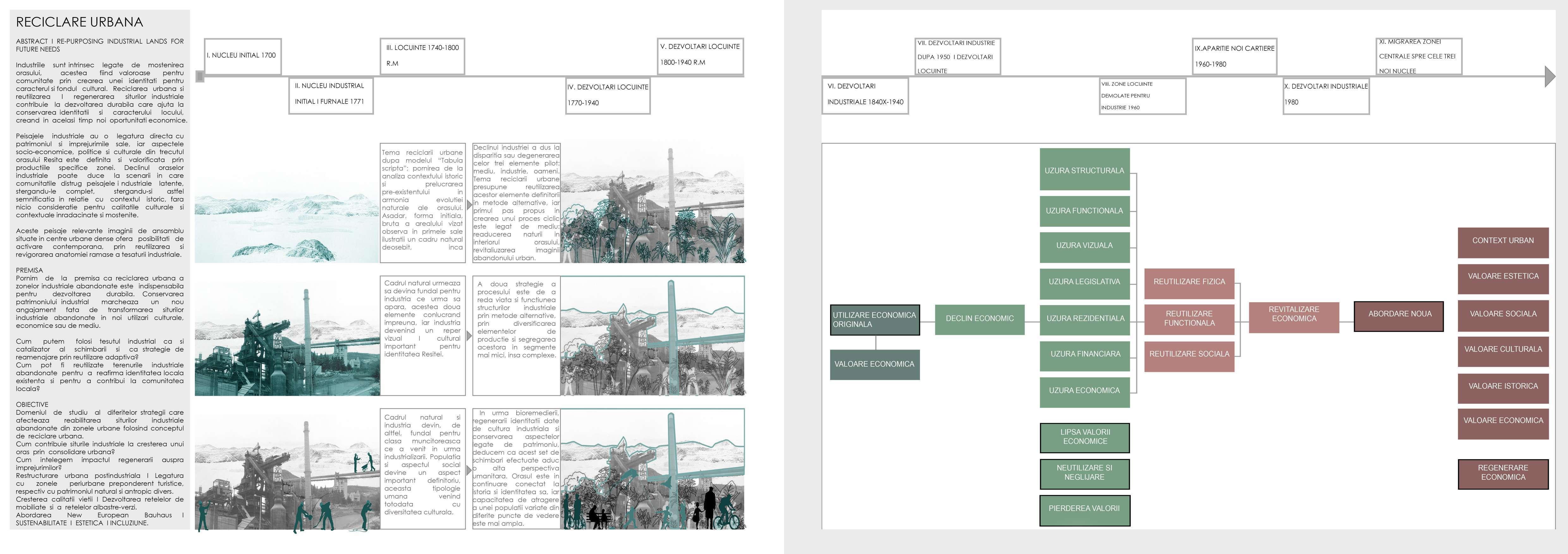This screenshot has height=554, width=1568.
Task: Select 'IX. APARITIE NOI CARTIERE' timeline box
Action: click(1234, 57)
